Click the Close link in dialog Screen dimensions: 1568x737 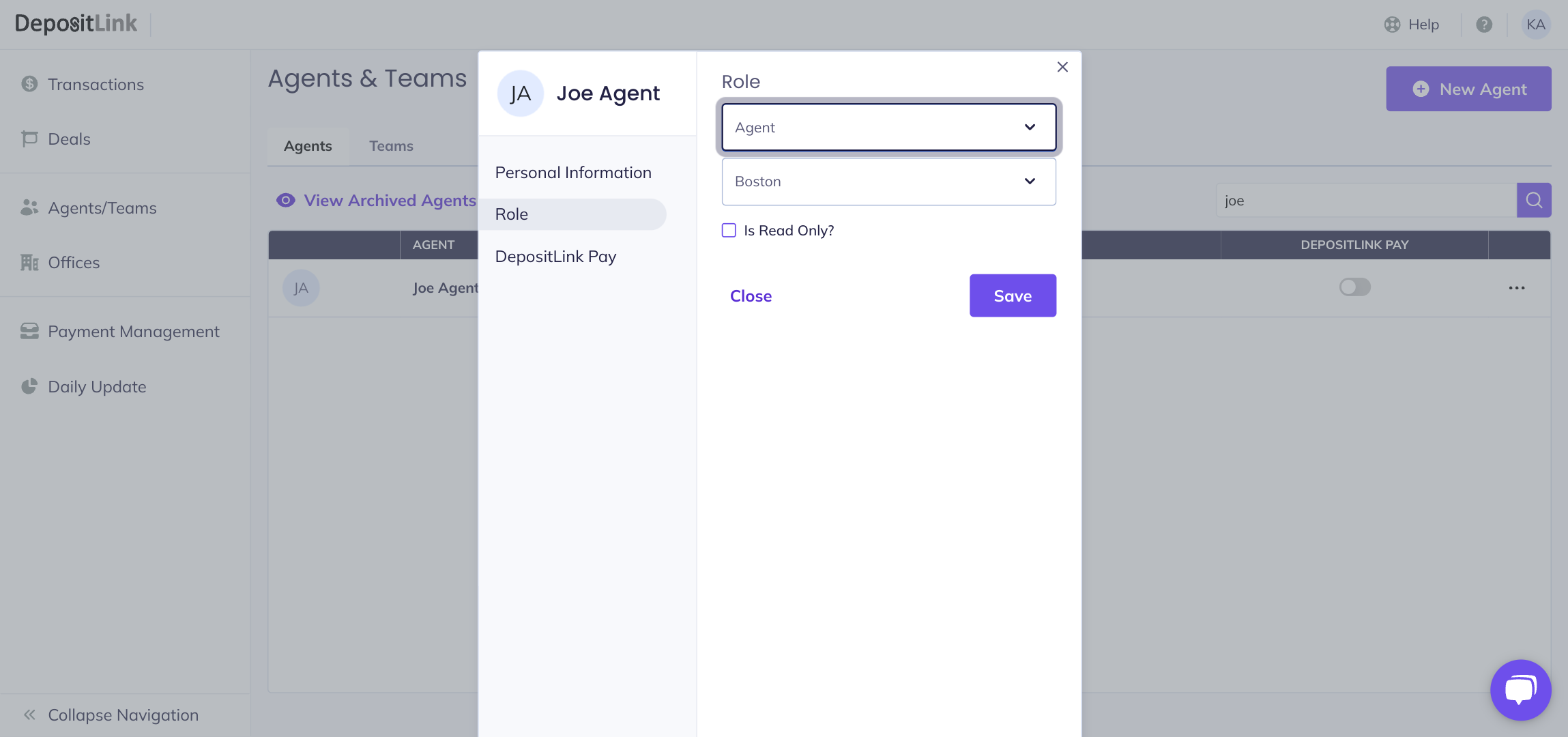[751, 296]
